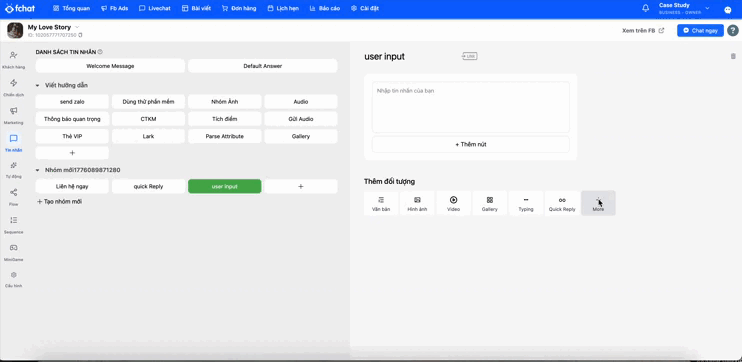Screen dimensions: 742x362
Task: Open the Chiến dịch sidebar section
Action: [x=14, y=88]
